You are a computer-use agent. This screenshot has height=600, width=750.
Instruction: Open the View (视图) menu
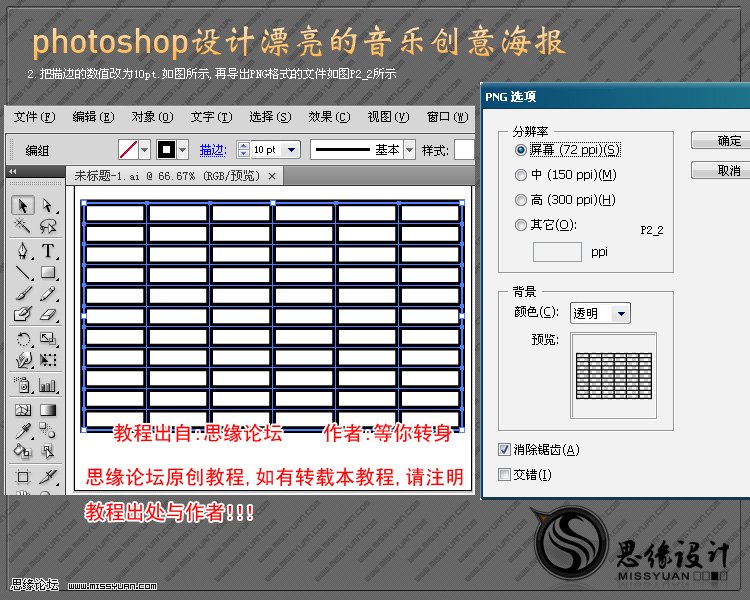[388, 117]
